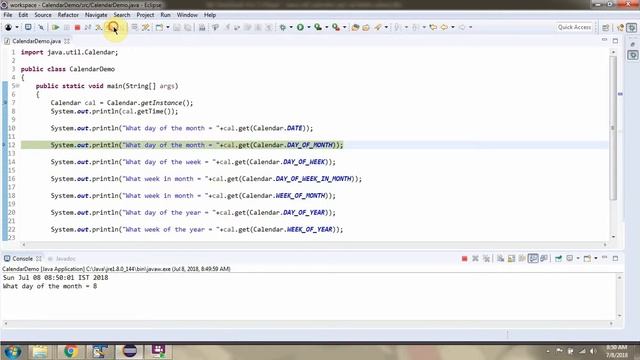Click the Resume debug button
640x360 pixels.
point(56,27)
